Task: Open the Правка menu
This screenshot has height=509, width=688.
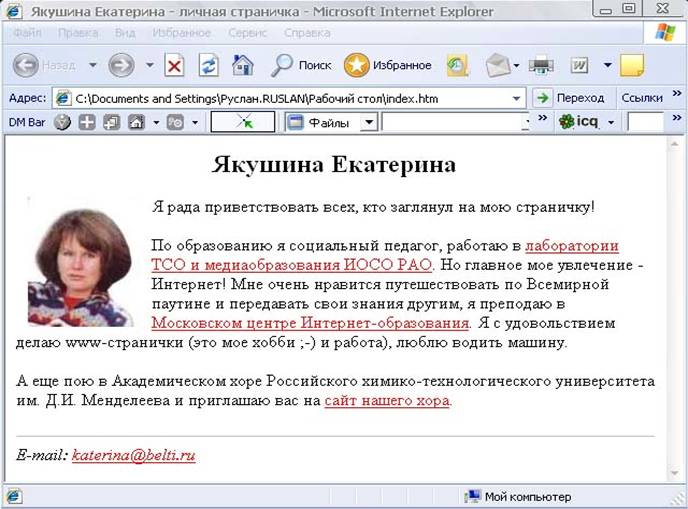Action: tap(78, 33)
